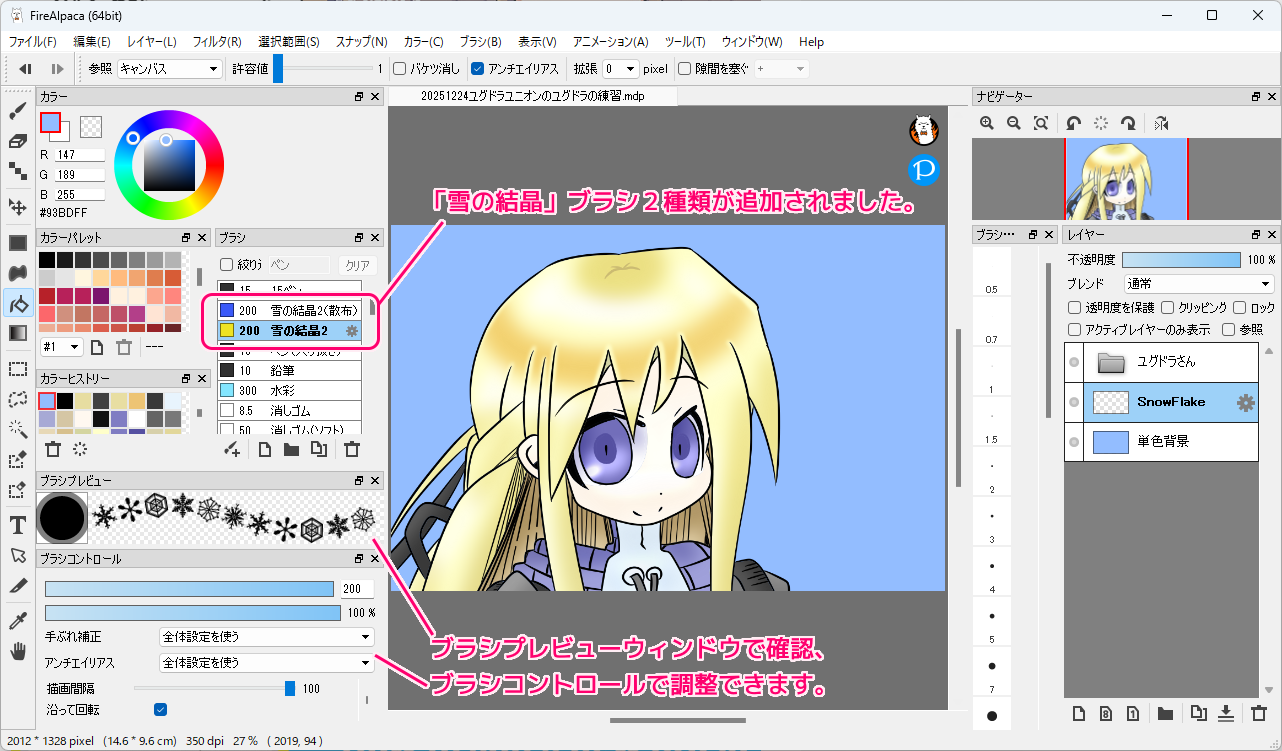
Task: Open the フィルタ(R) menu
Action: (x=216, y=42)
